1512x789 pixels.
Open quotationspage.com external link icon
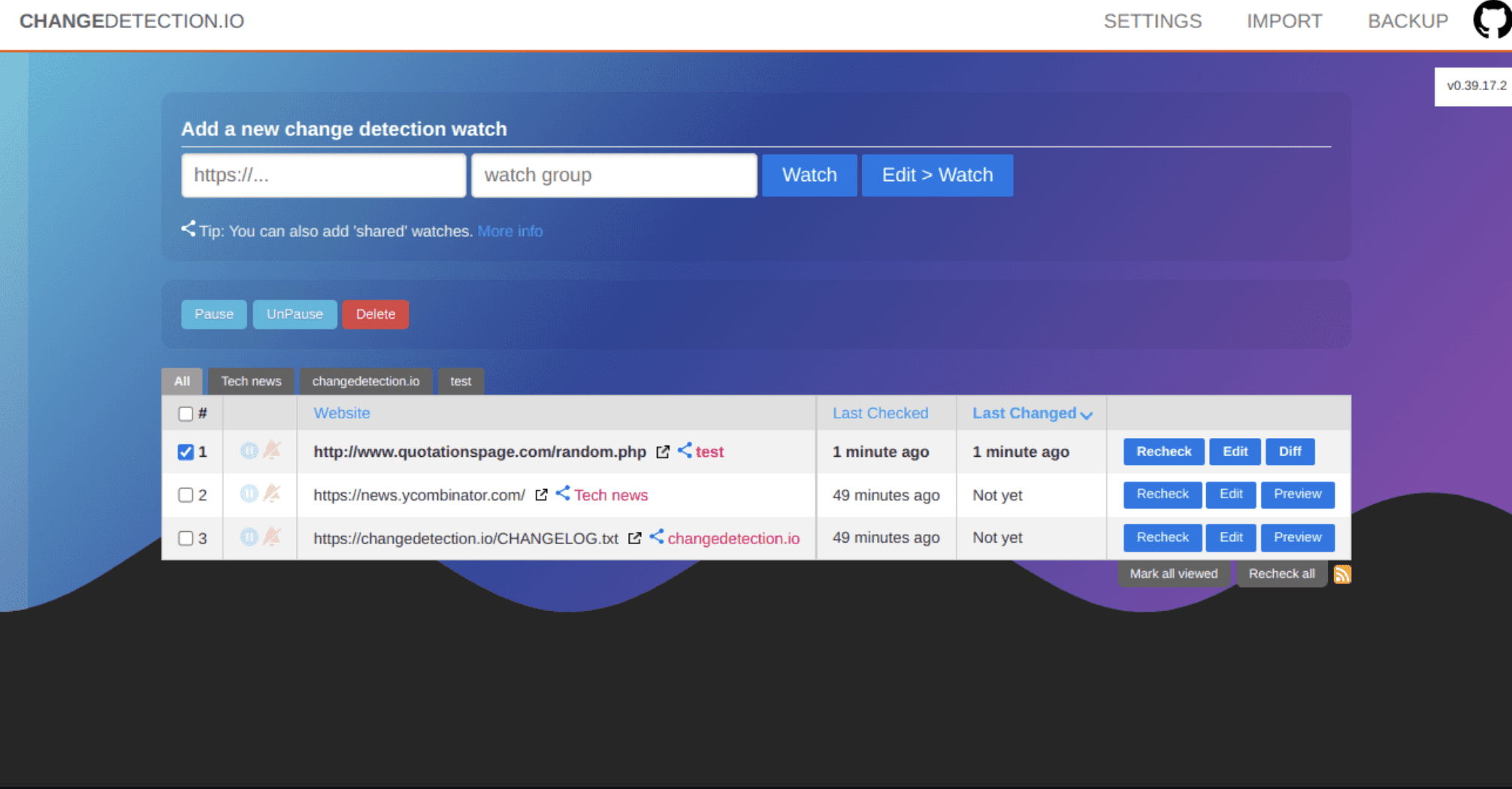tap(662, 452)
